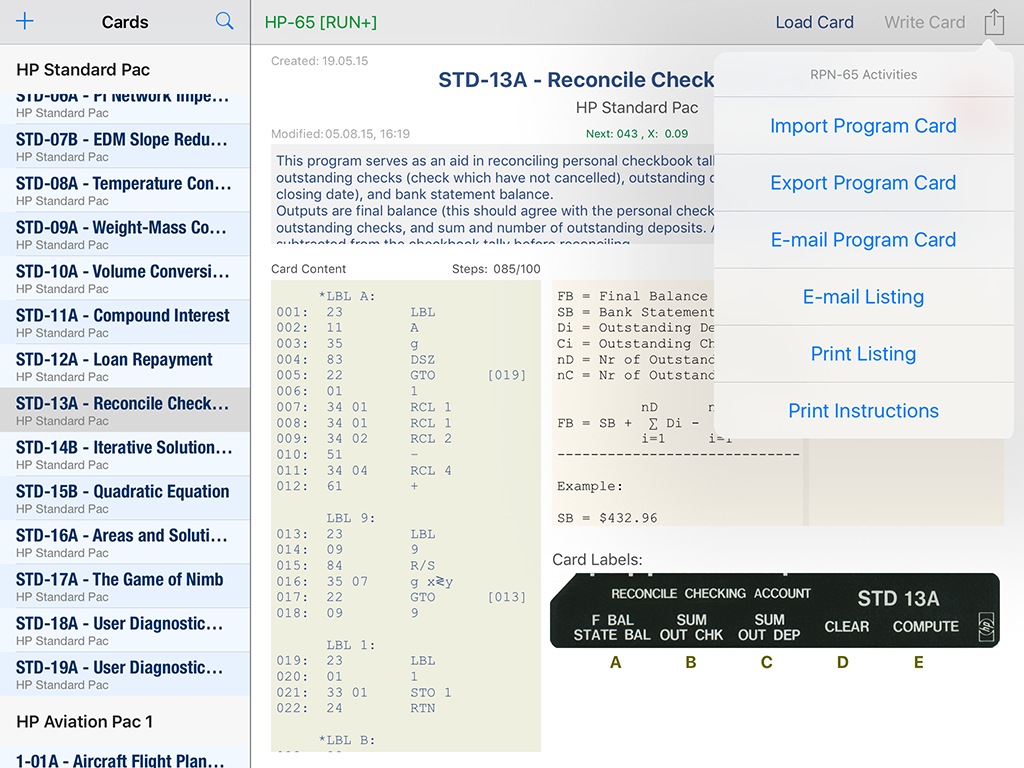Viewport: 1024px width, 768px height.
Task: Click step 015 R/S line in listing
Action: 356,566
